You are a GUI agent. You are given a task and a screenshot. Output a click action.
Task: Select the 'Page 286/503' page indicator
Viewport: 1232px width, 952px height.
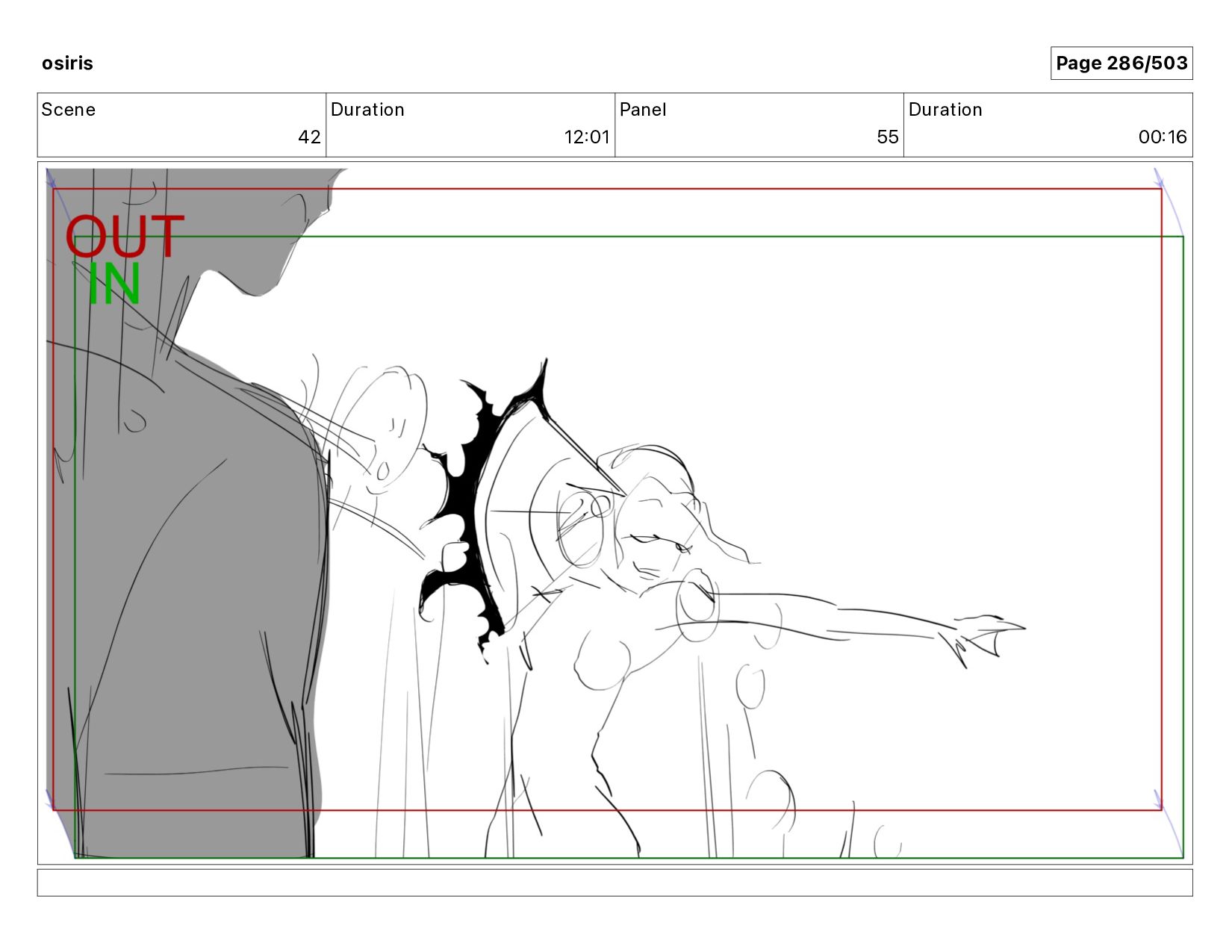click(1121, 63)
